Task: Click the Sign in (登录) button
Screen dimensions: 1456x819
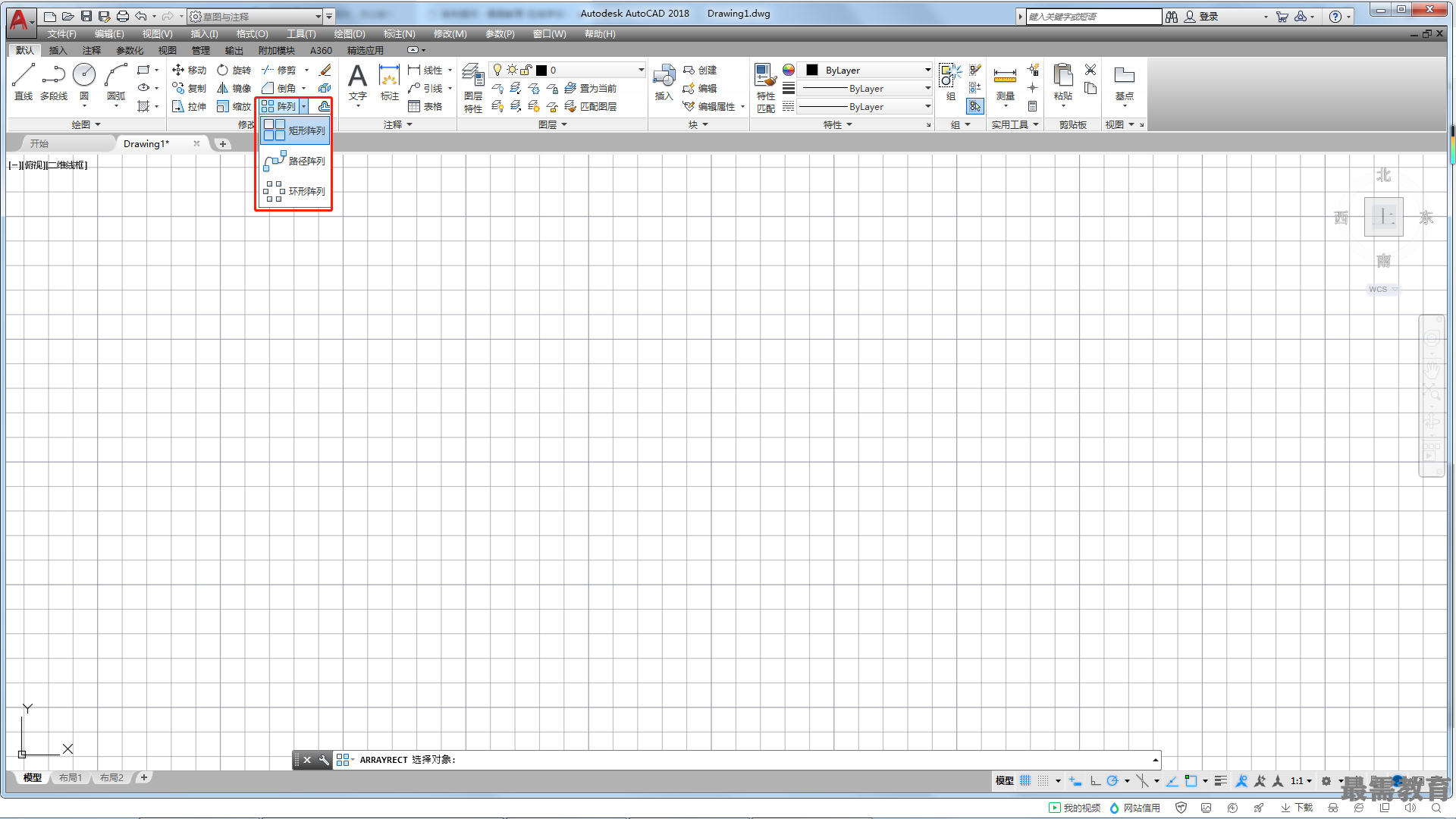Action: tap(1202, 16)
